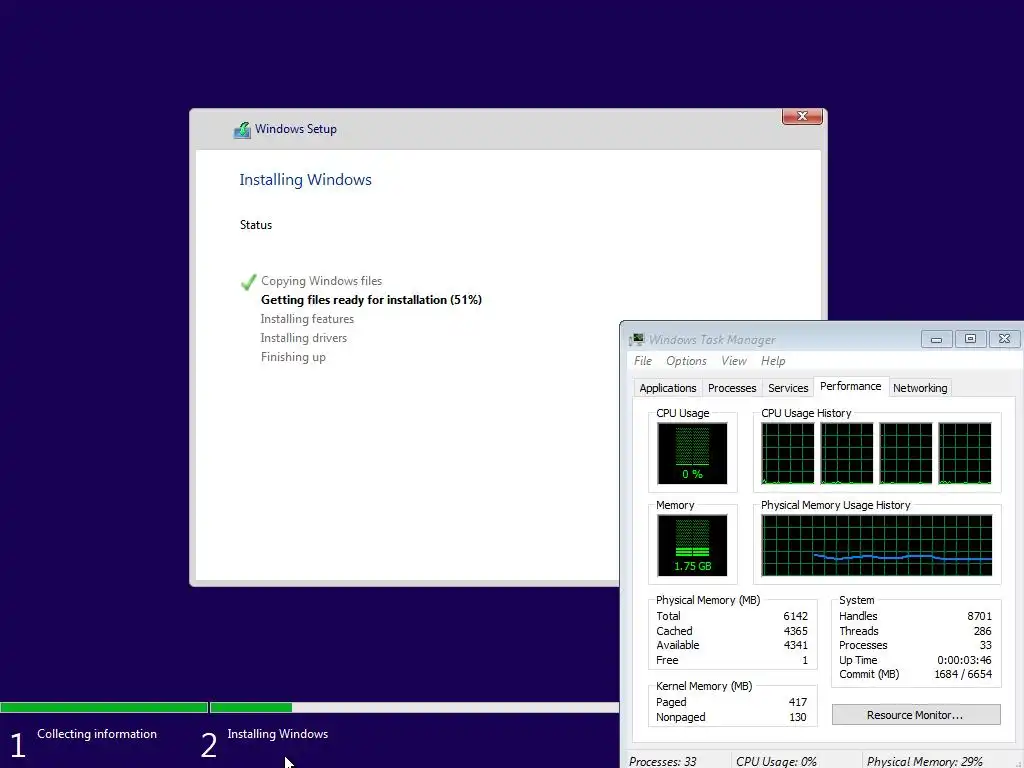Click the Nonpaged value 130
The width and height of the screenshot is (1024, 768).
pos(797,717)
